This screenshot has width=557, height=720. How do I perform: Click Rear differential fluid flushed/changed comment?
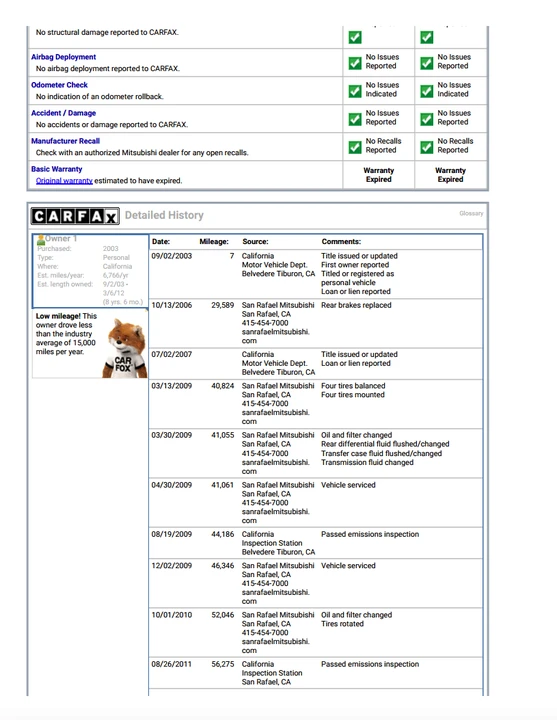point(385,444)
